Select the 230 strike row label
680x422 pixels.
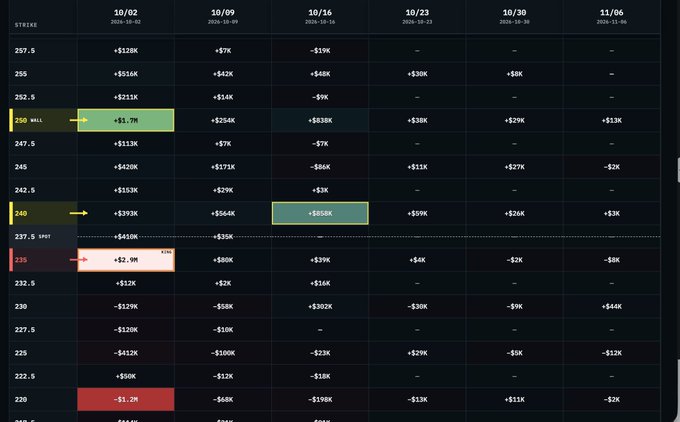(x=43, y=306)
